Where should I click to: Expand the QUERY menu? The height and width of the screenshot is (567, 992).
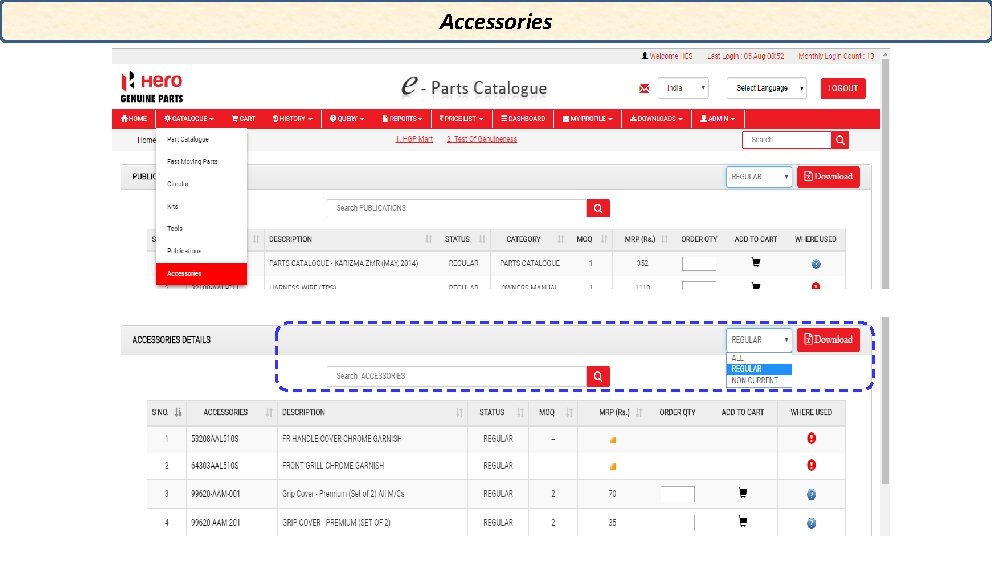pos(347,119)
